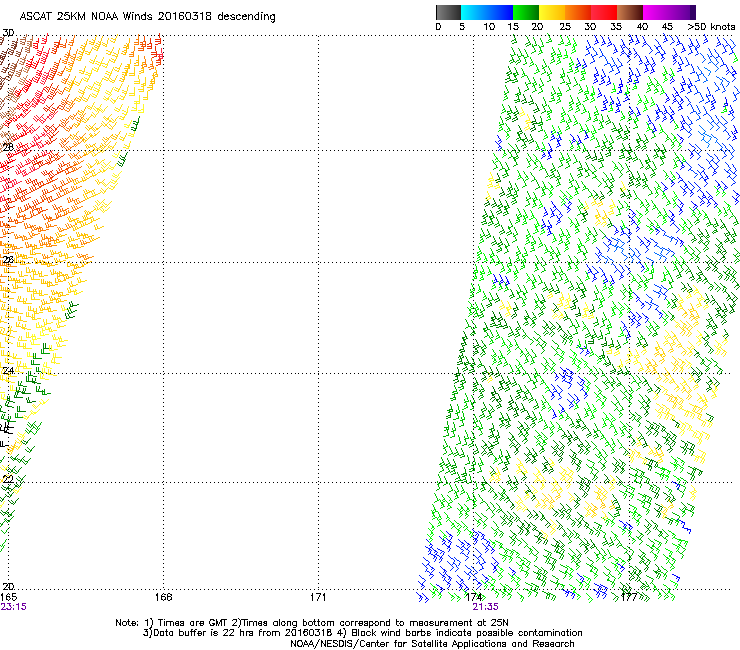Click the purple time label '23:15'
This screenshot has width=740, height=650.
point(13,607)
